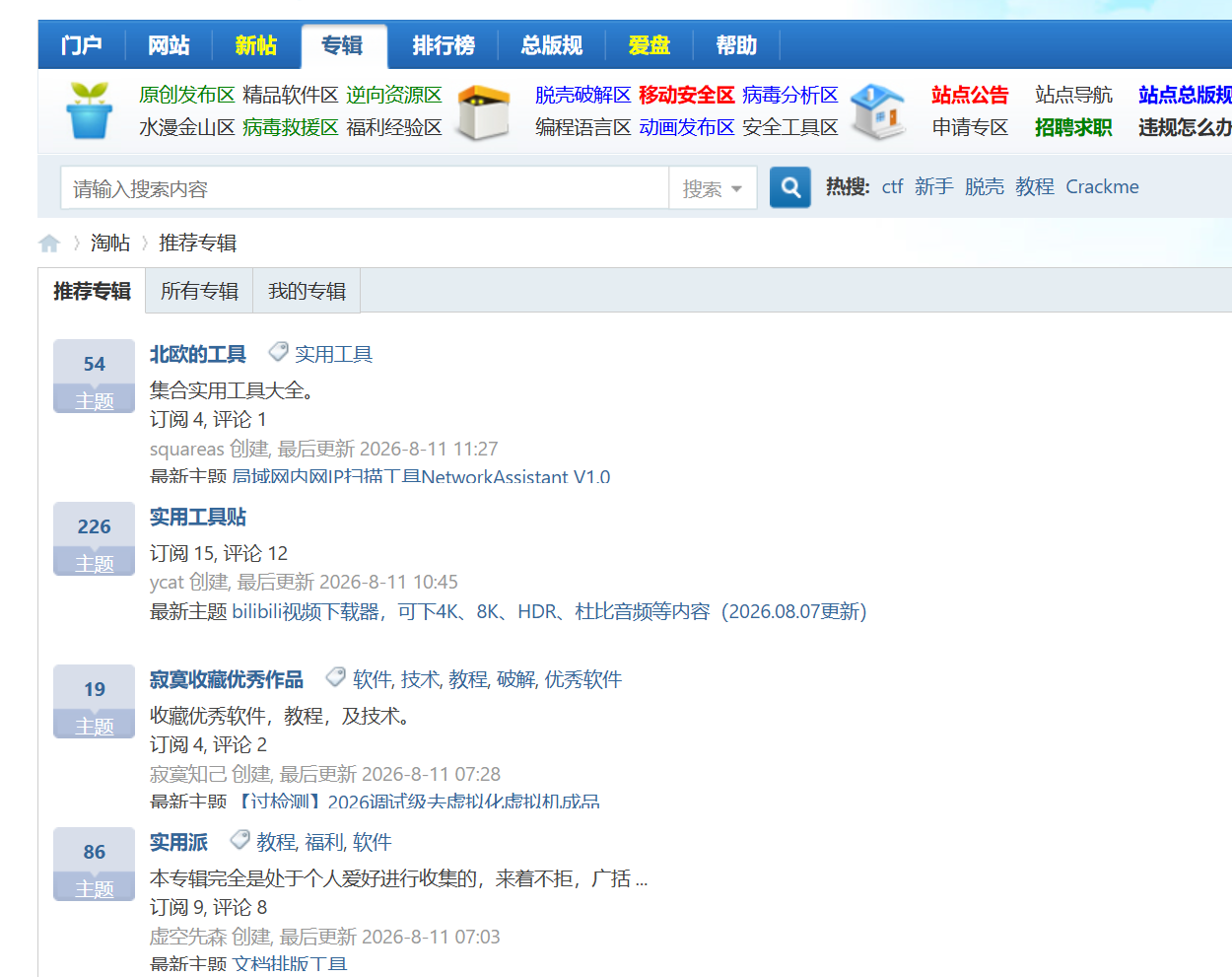Click the 优秀软件 tag link
Image resolution: width=1232 pixels, height=977 pixels.
point(583,679)
